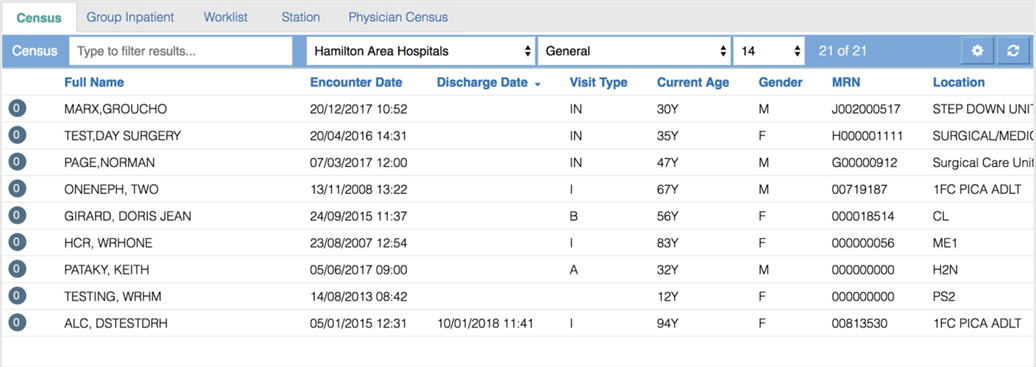This screenshot has height=367, width=1036.
Task: Click the badge icon beside PAGE,NORMAN
Action: tap(17, 162)
